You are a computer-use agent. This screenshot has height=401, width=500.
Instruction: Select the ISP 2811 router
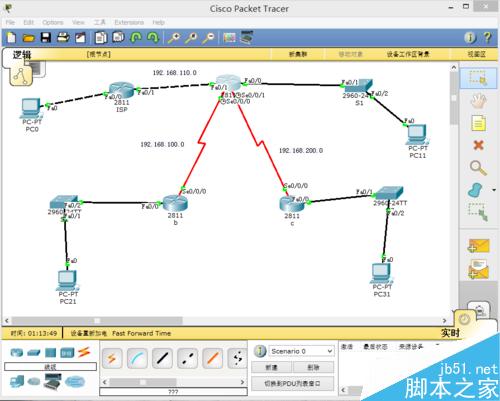click(121, 90)
